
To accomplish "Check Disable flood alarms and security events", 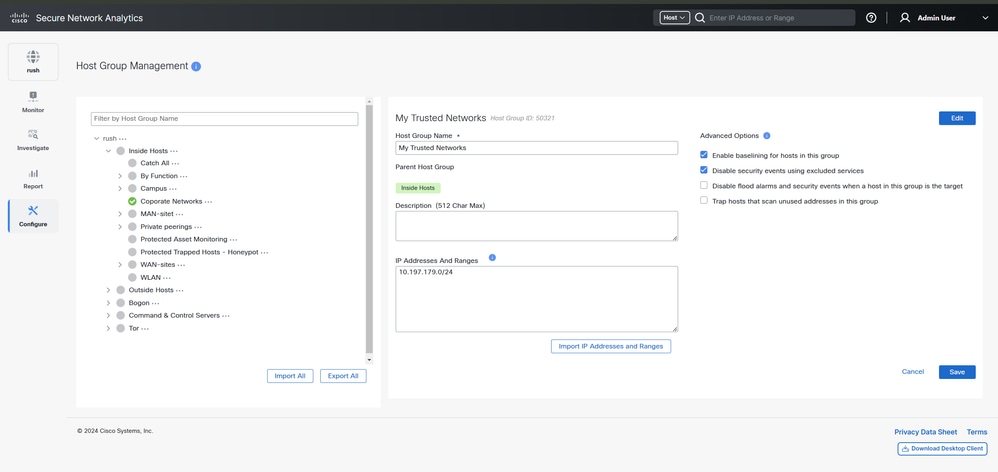I will point(704,185).
